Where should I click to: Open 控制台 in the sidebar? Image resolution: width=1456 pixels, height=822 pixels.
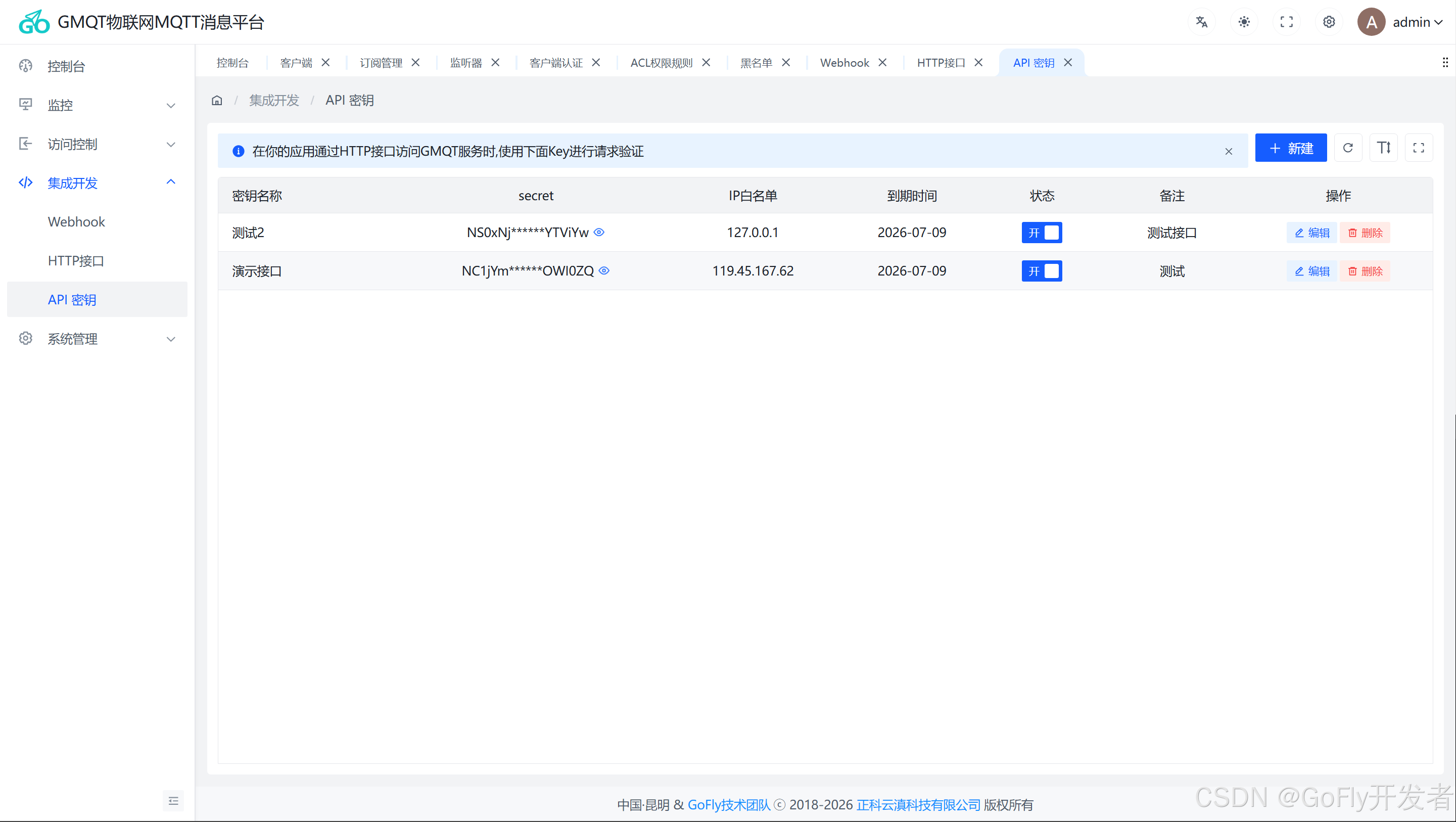[x=97, y=66]
